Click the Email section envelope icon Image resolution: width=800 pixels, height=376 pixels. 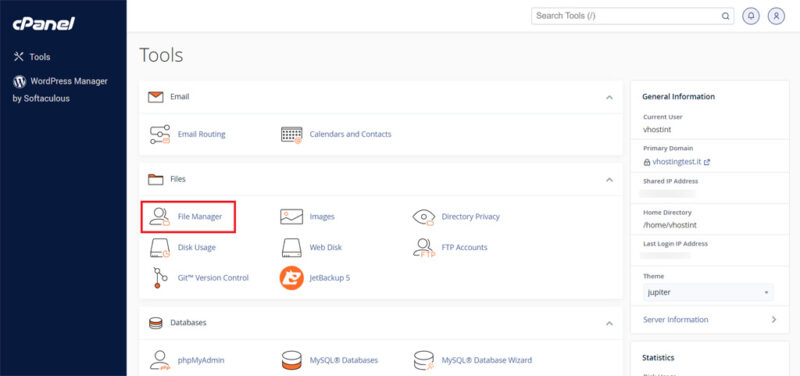[156, 97]
